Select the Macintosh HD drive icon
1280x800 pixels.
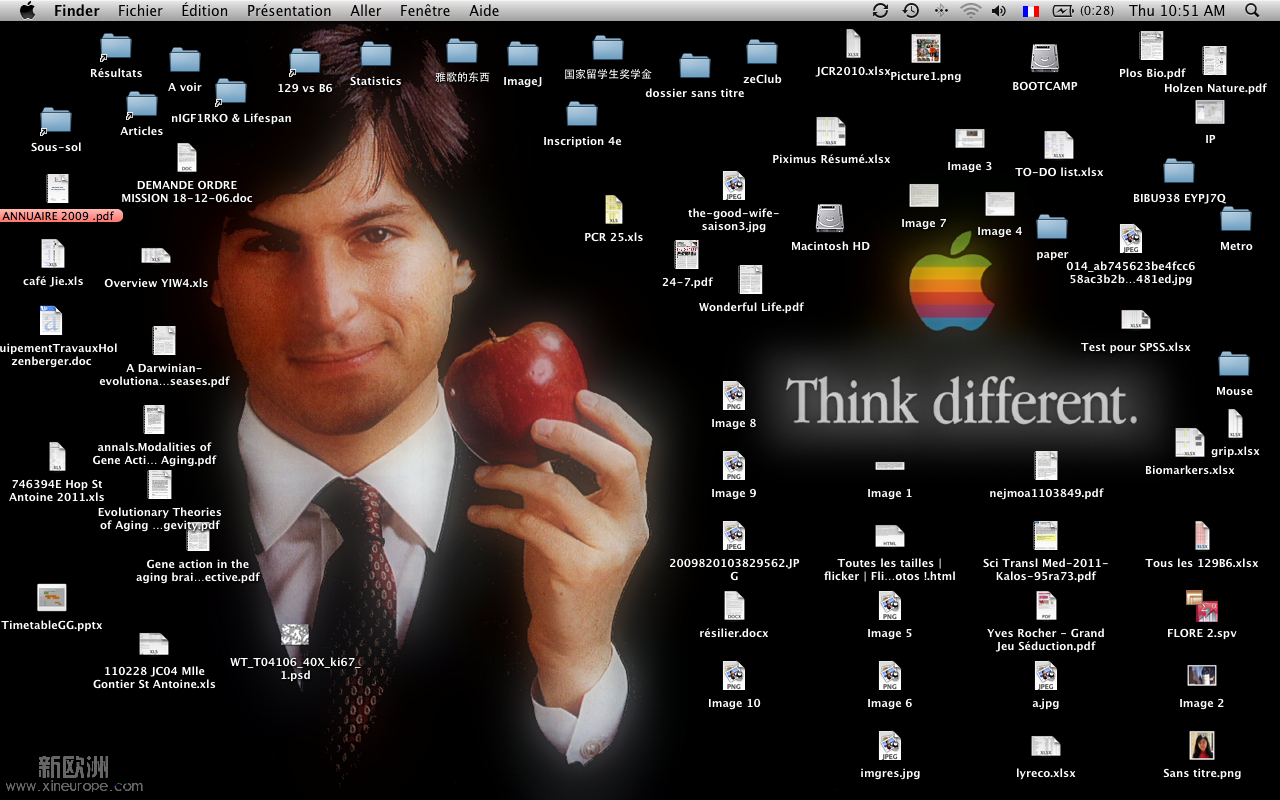[830, 219]
